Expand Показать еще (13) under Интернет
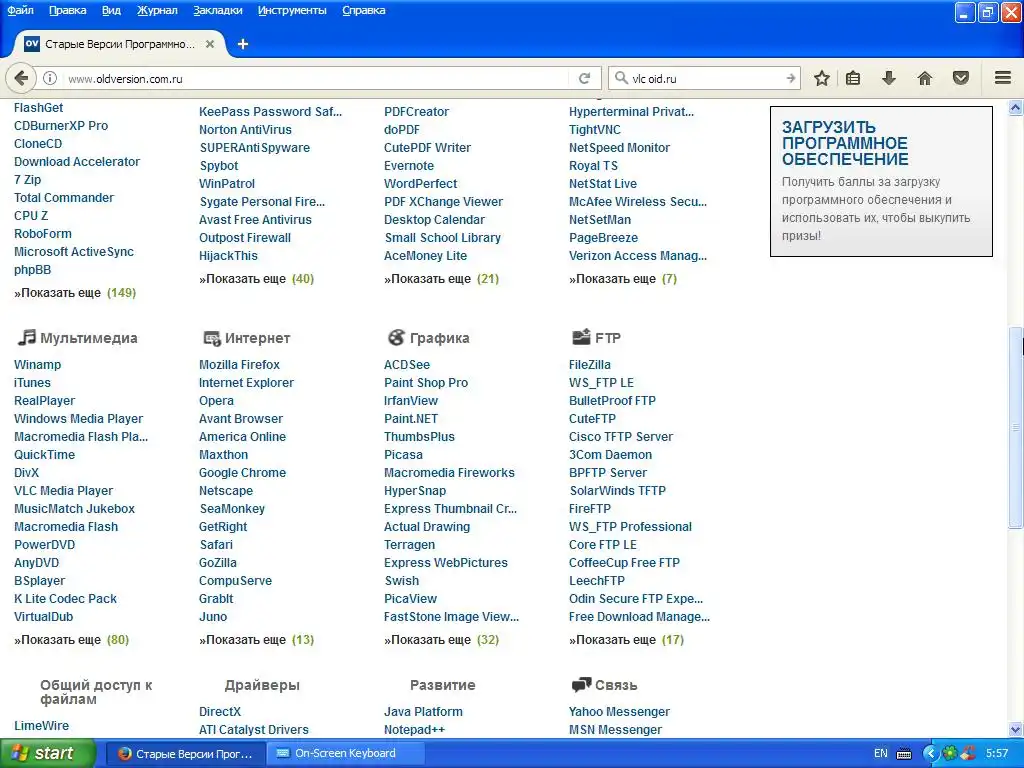1024x768 pixels. (x=257, y=640)
